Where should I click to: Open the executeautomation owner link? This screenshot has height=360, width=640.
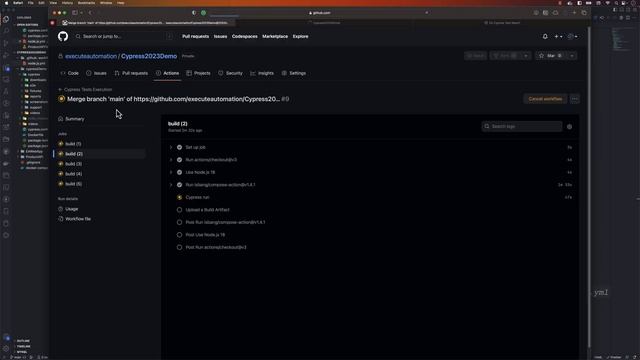(91, 56)
